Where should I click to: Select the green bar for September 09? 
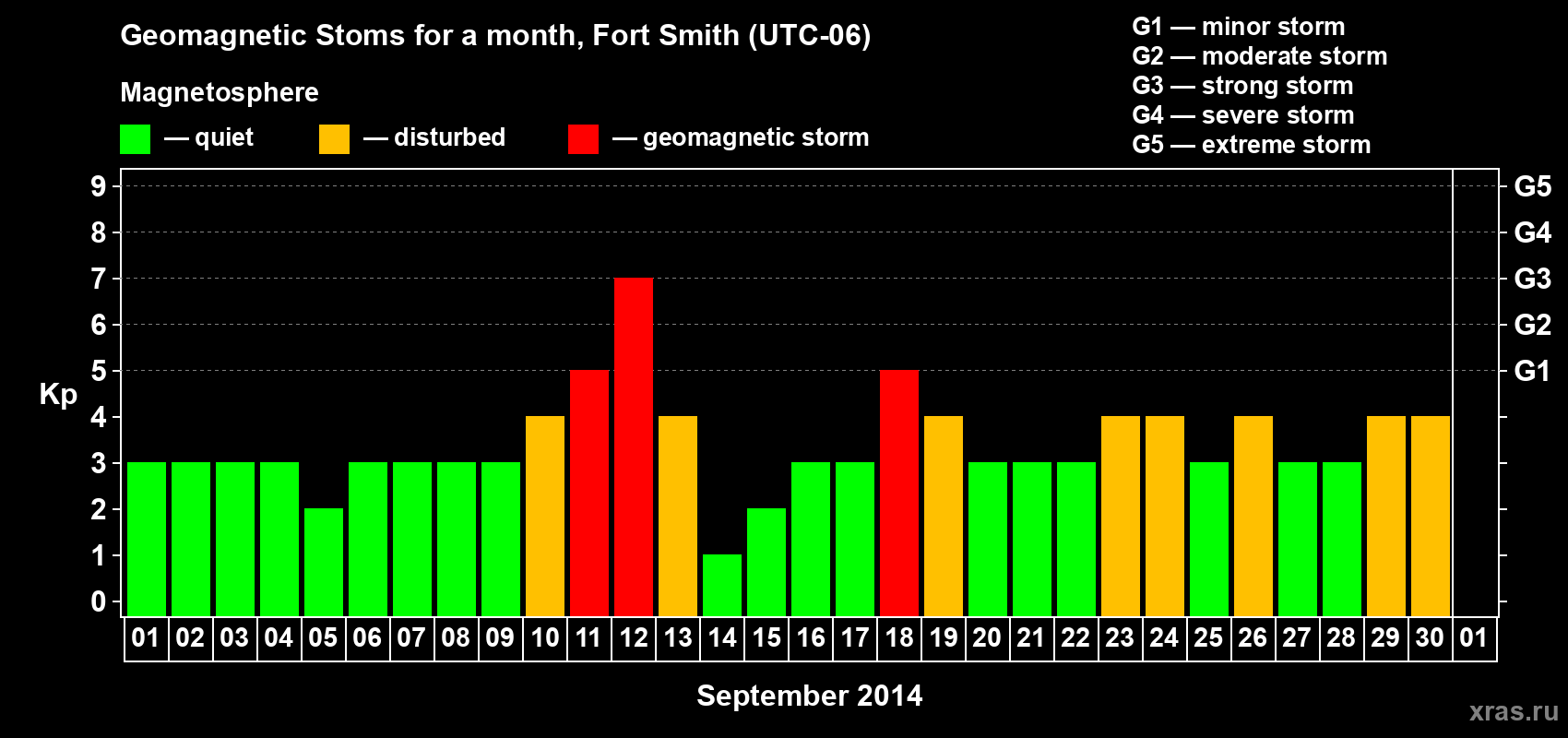pos(501,539)
